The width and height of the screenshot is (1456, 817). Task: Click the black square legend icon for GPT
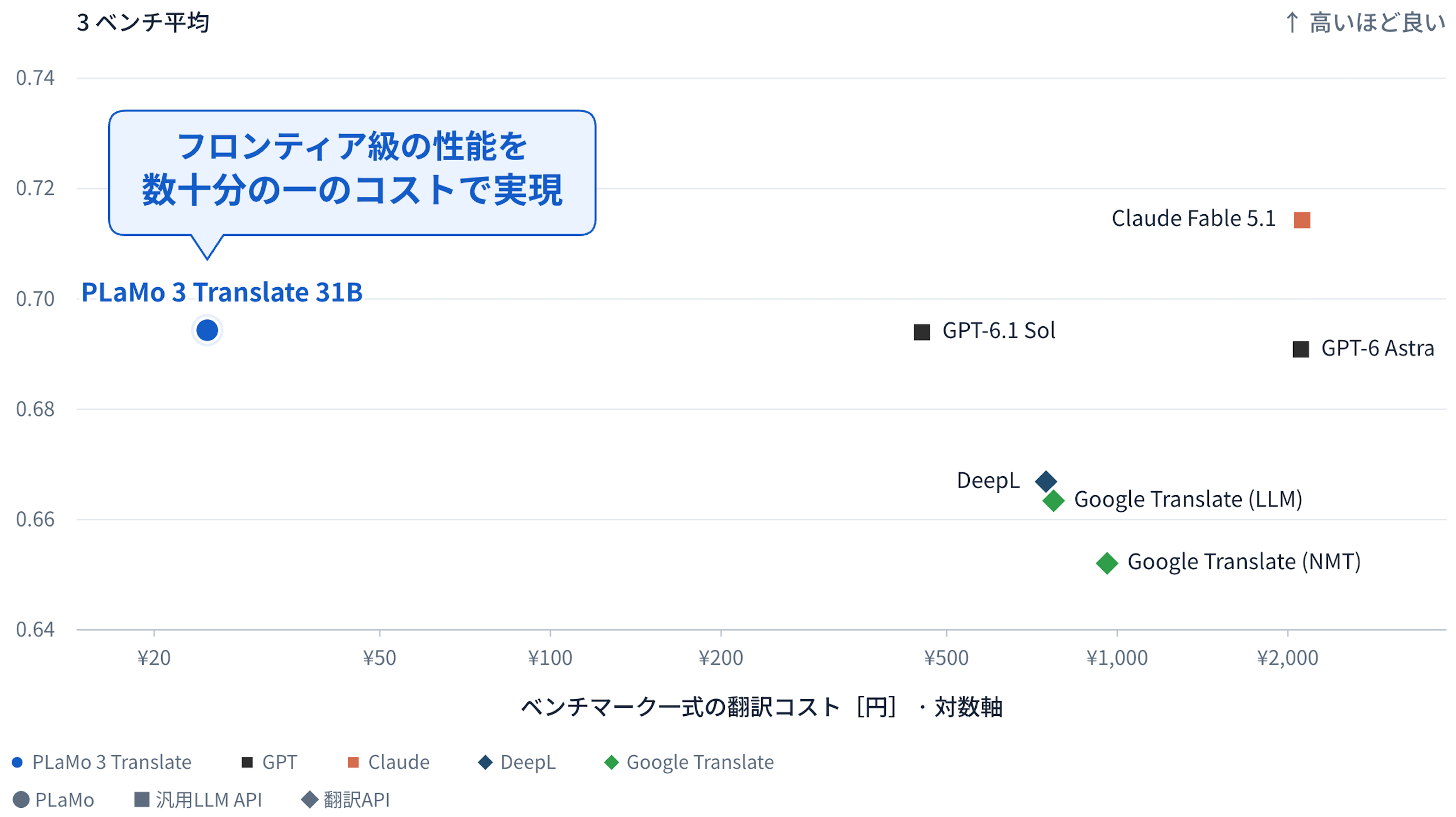(x=247, y=763)
